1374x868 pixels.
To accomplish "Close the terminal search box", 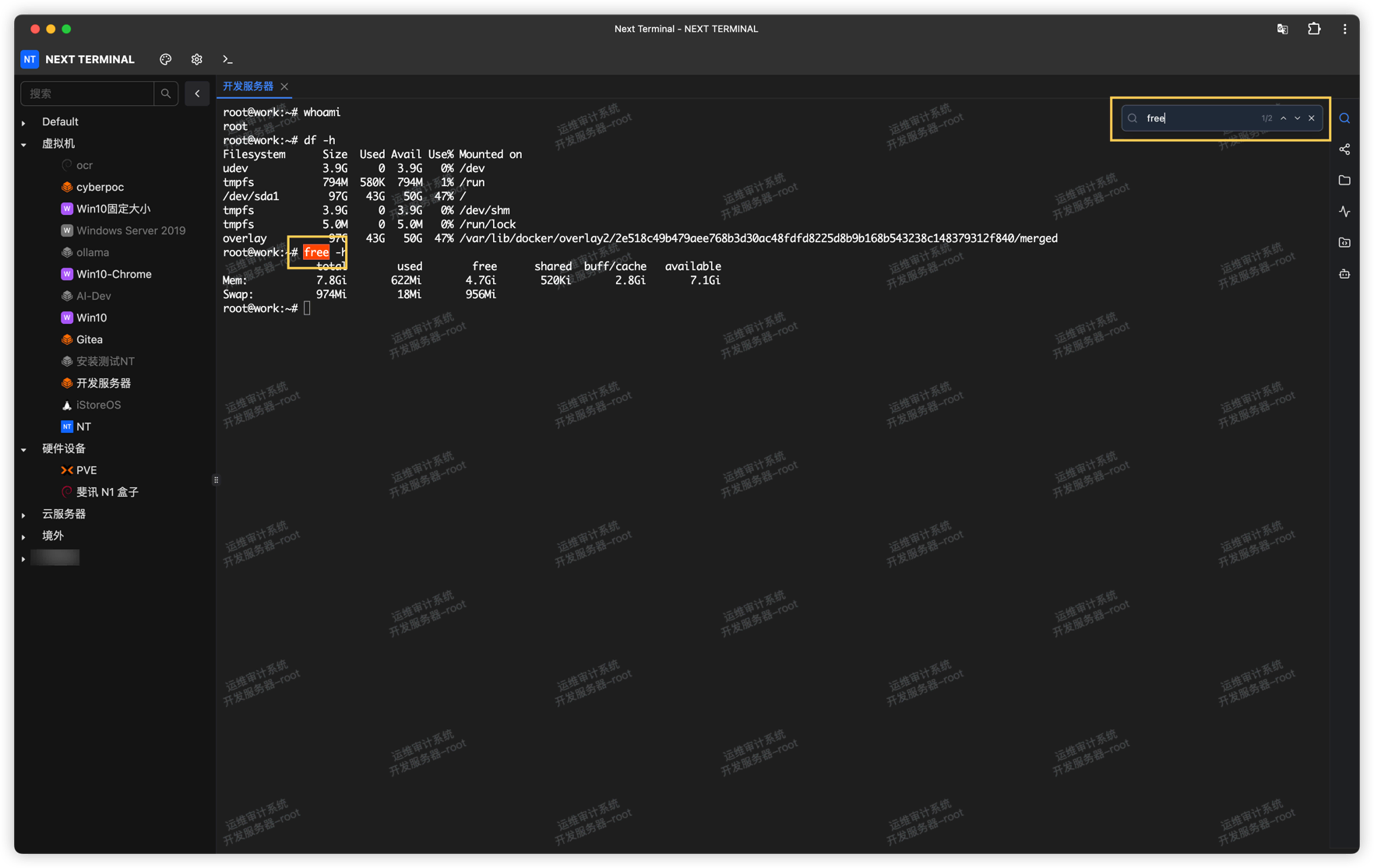I will 1312,118.
